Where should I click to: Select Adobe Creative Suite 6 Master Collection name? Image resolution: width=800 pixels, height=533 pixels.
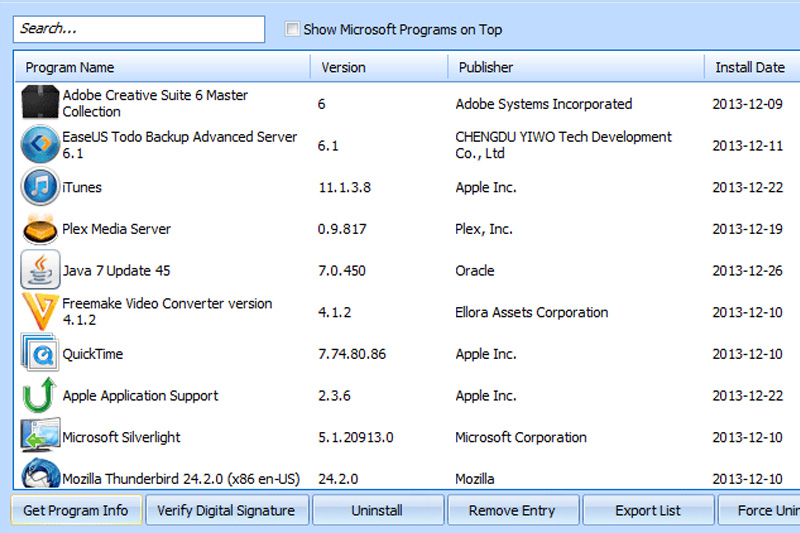point(155,103)
